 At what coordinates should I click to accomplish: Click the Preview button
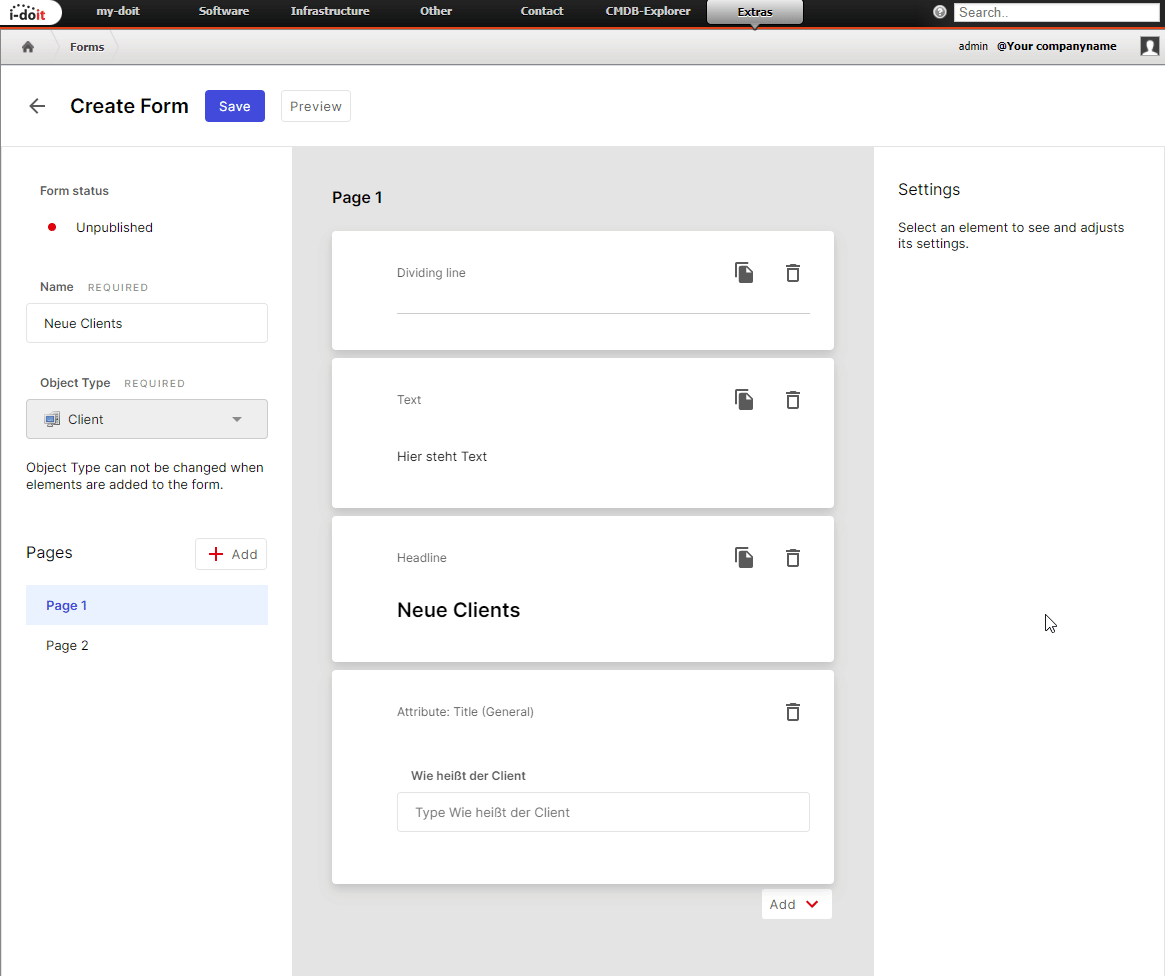[316, 106]
